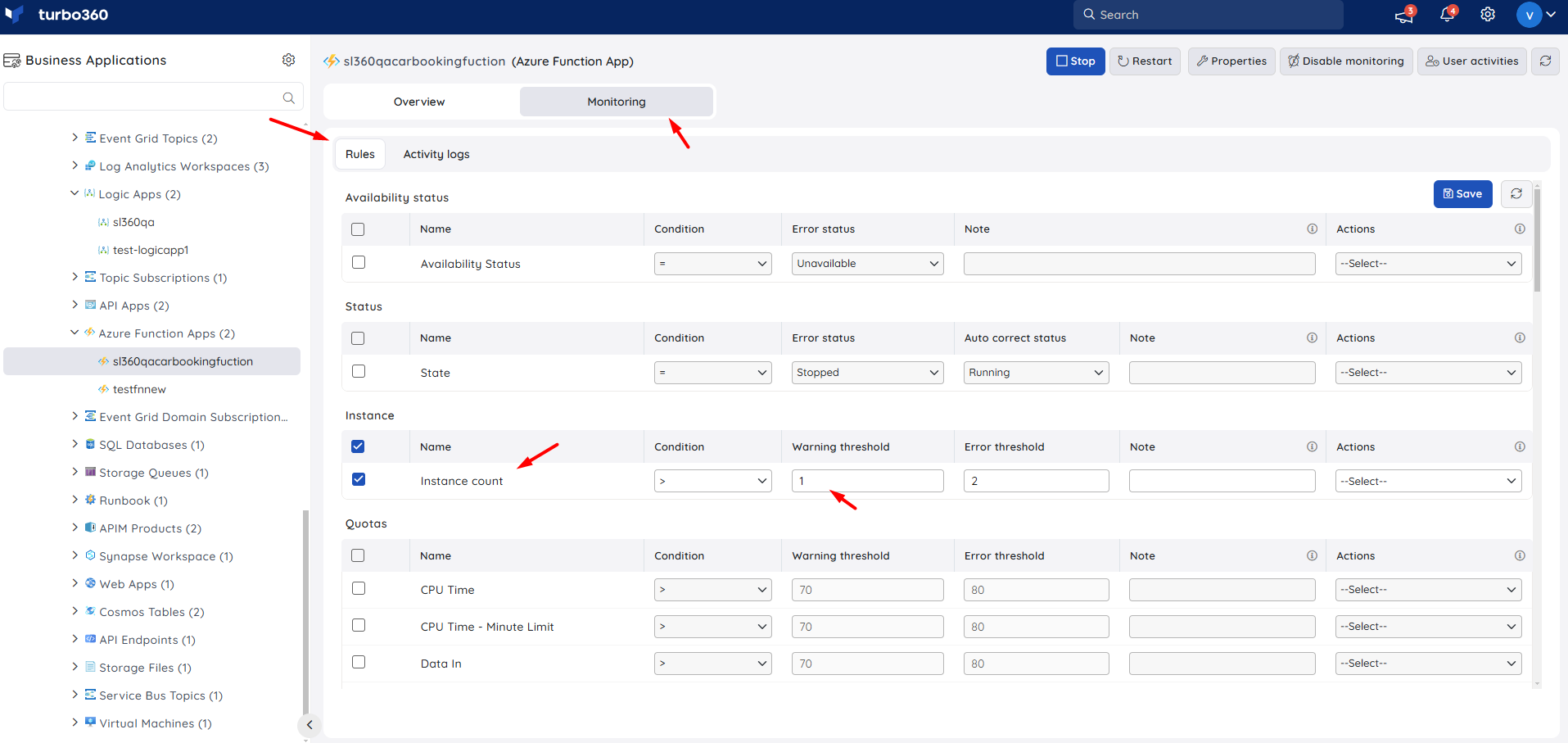This screenshot has height=743, width=1568.
Task: Expand Event Grid Topics tree node
Action: [x=75, y=138]
